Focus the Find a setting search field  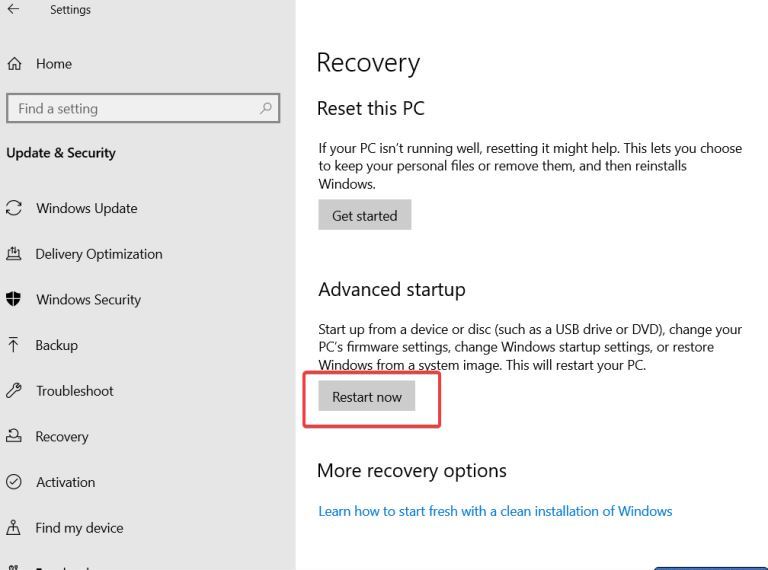[143, 108]
